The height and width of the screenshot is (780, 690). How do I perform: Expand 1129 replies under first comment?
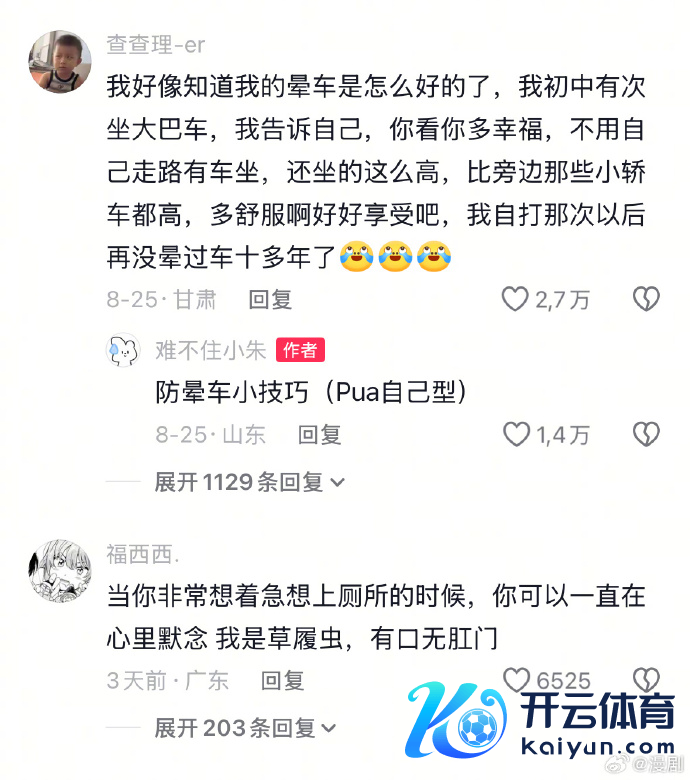pos(250,482)
